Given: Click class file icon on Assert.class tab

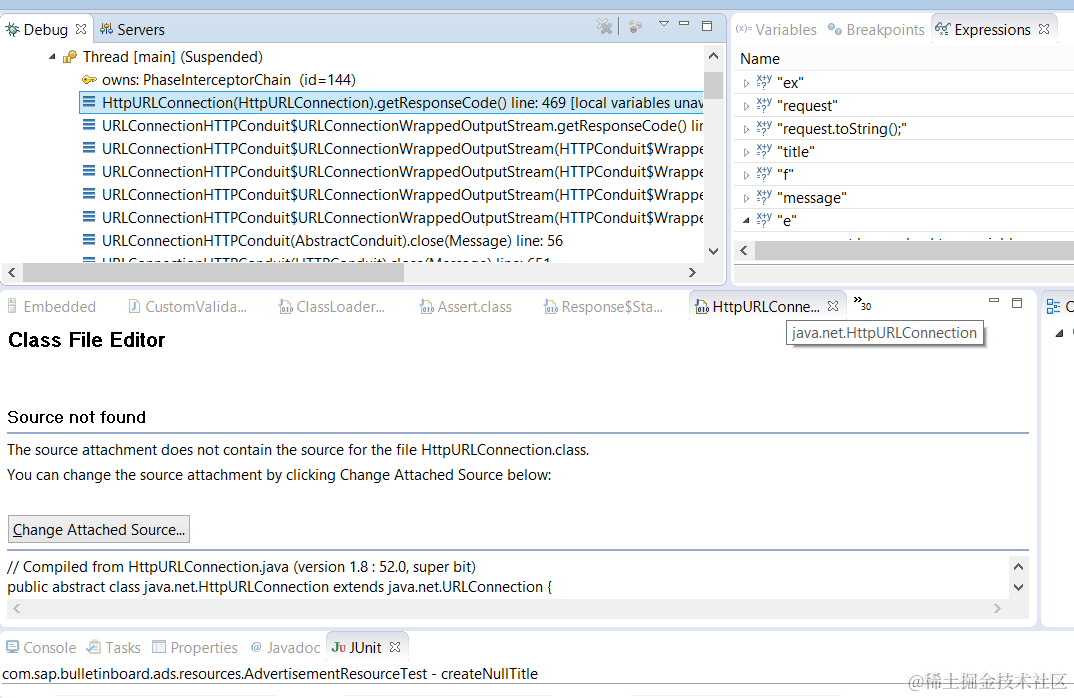Looking at the screenshot, I should pos(427,307).
